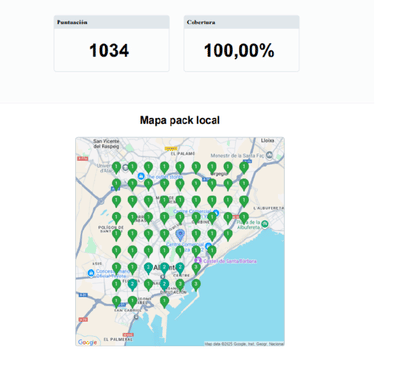This screenshot has height=365, width=400.
Task: Select the purple Castell de Santa Bàrbara icon
Action: 198,261
